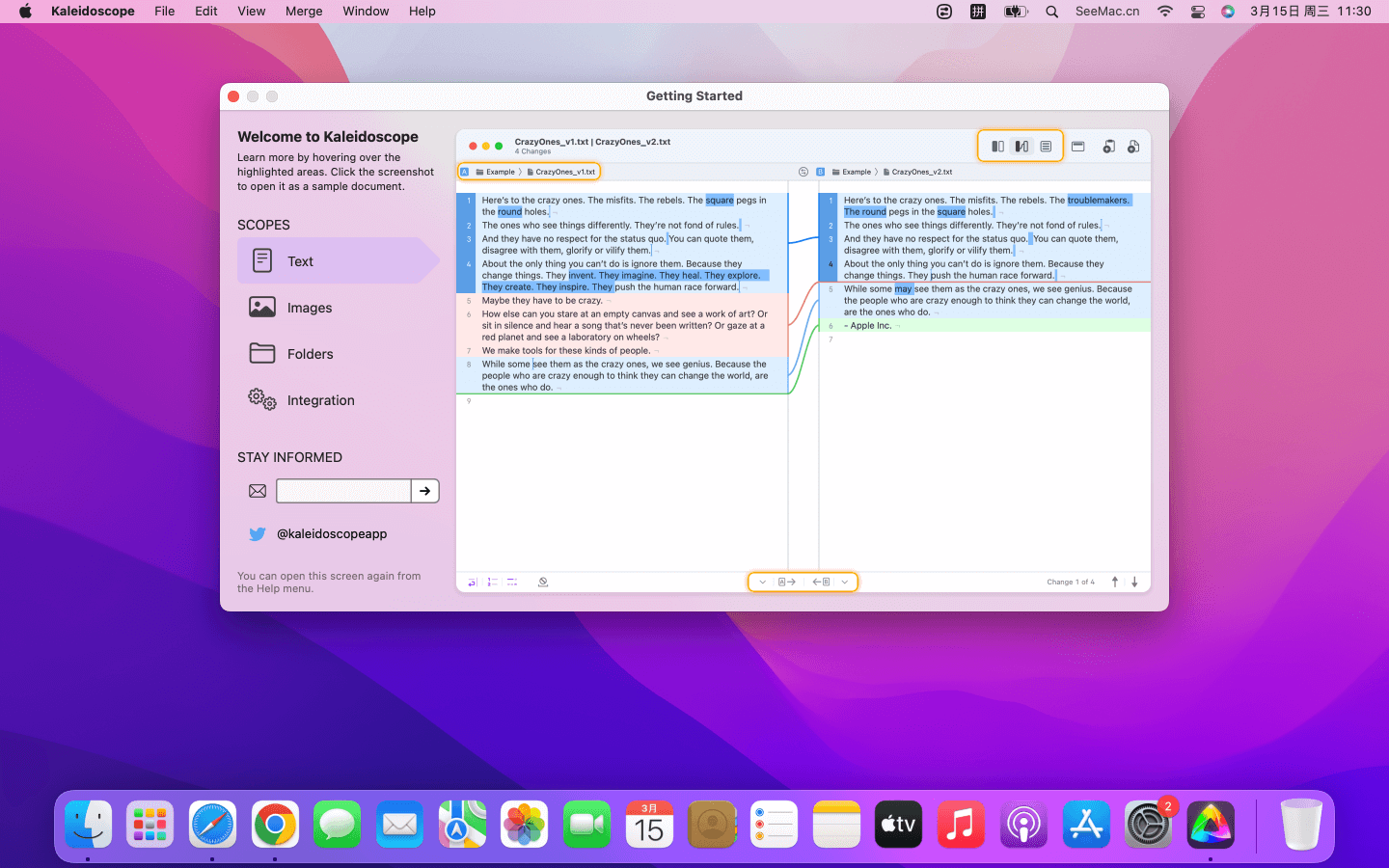Toggle the invisible characters icon
This screenshot has height=868, width=1389.
coord(512,582)
